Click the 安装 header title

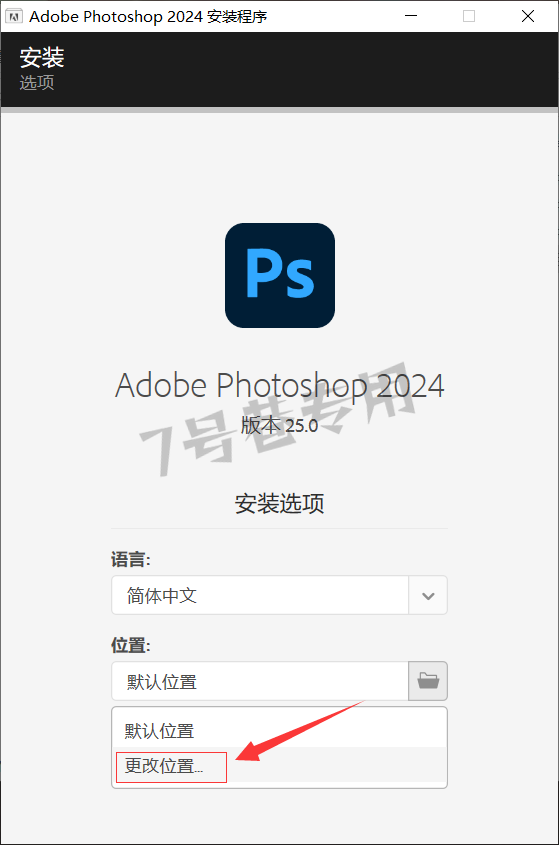tap(42, 58)
